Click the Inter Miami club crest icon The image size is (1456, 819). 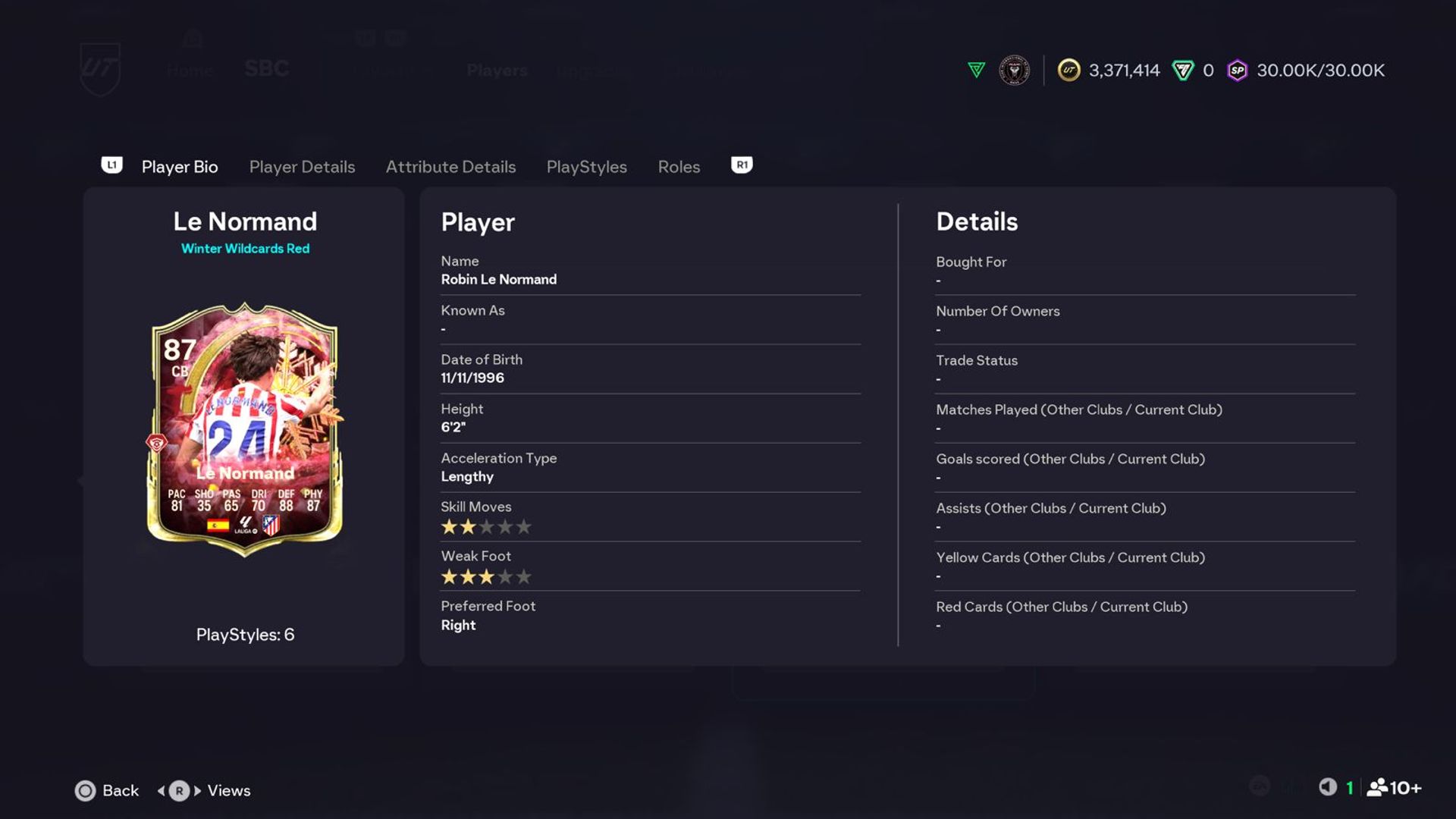[1014, 71]
